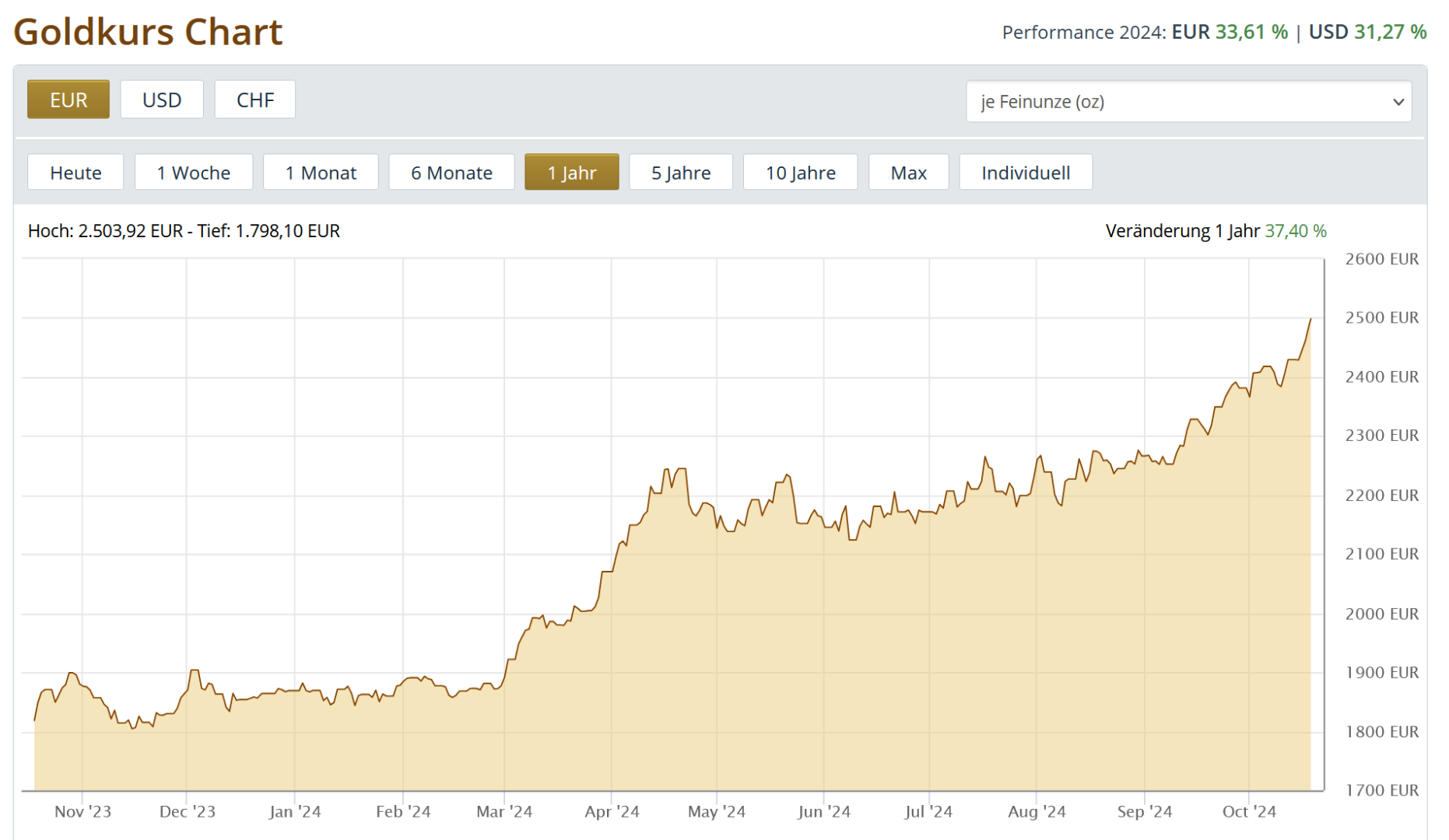Open the Individuell custom range option
Screen dimensions: 1449x840
(x=1026, y=173)
